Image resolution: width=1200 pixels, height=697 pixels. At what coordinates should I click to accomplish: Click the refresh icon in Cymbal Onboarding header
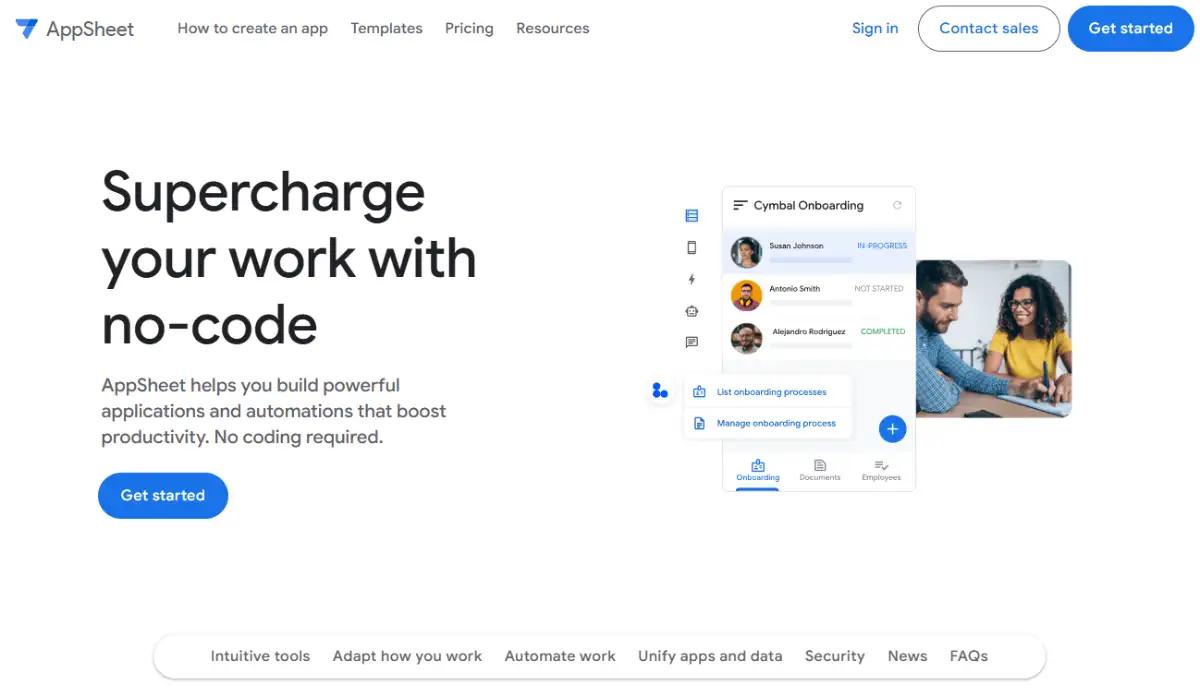(x=897, y=205)
